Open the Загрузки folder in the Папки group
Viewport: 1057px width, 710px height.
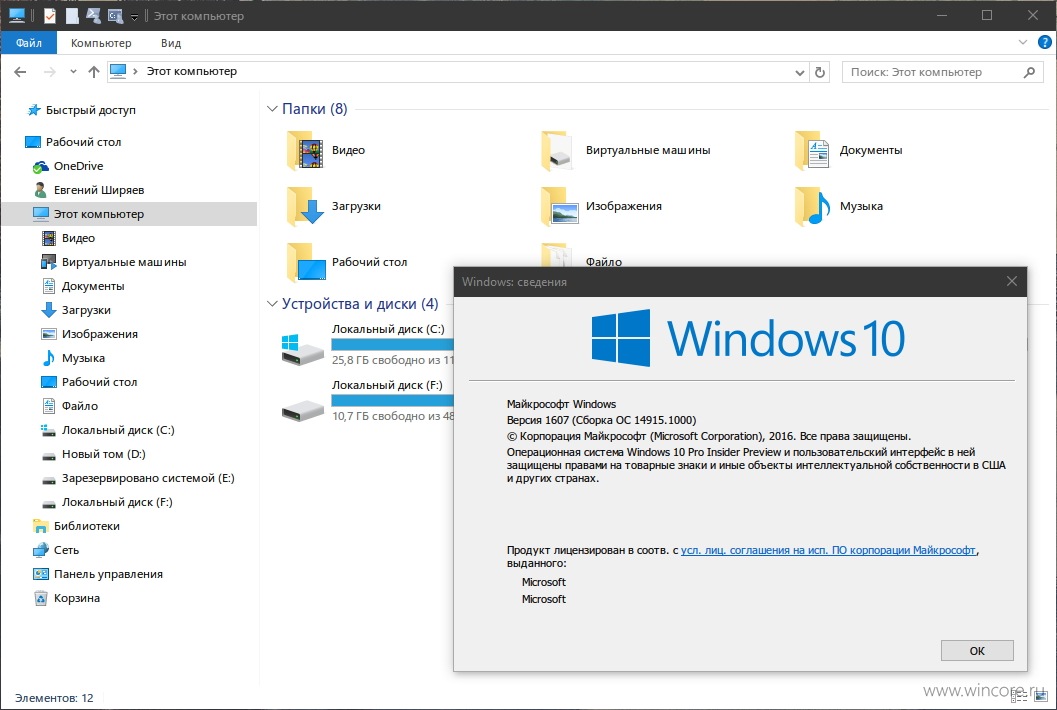click(x=334, y=206)
